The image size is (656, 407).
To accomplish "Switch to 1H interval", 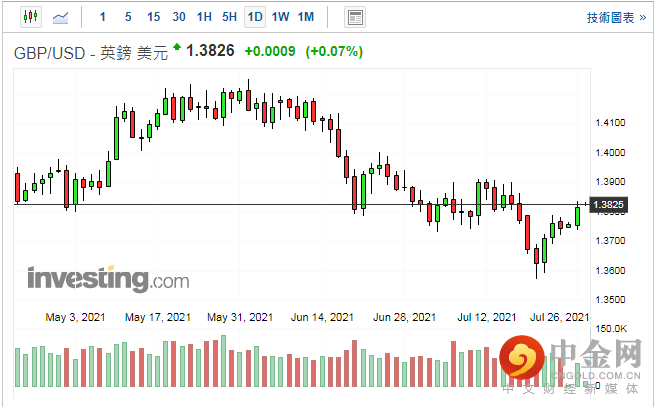I will 204,17.
